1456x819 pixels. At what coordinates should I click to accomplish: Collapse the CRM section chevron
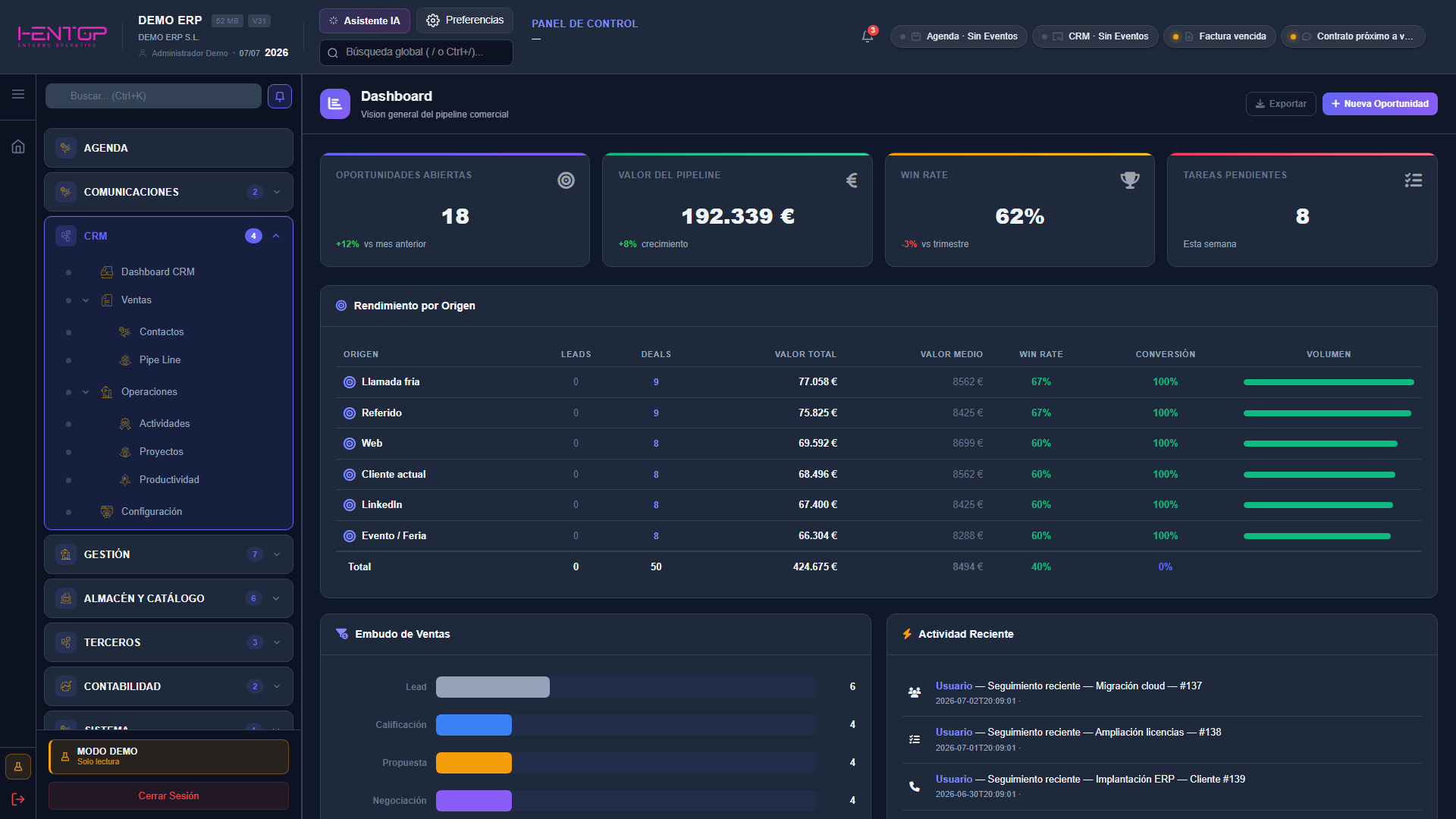(276, 236)
